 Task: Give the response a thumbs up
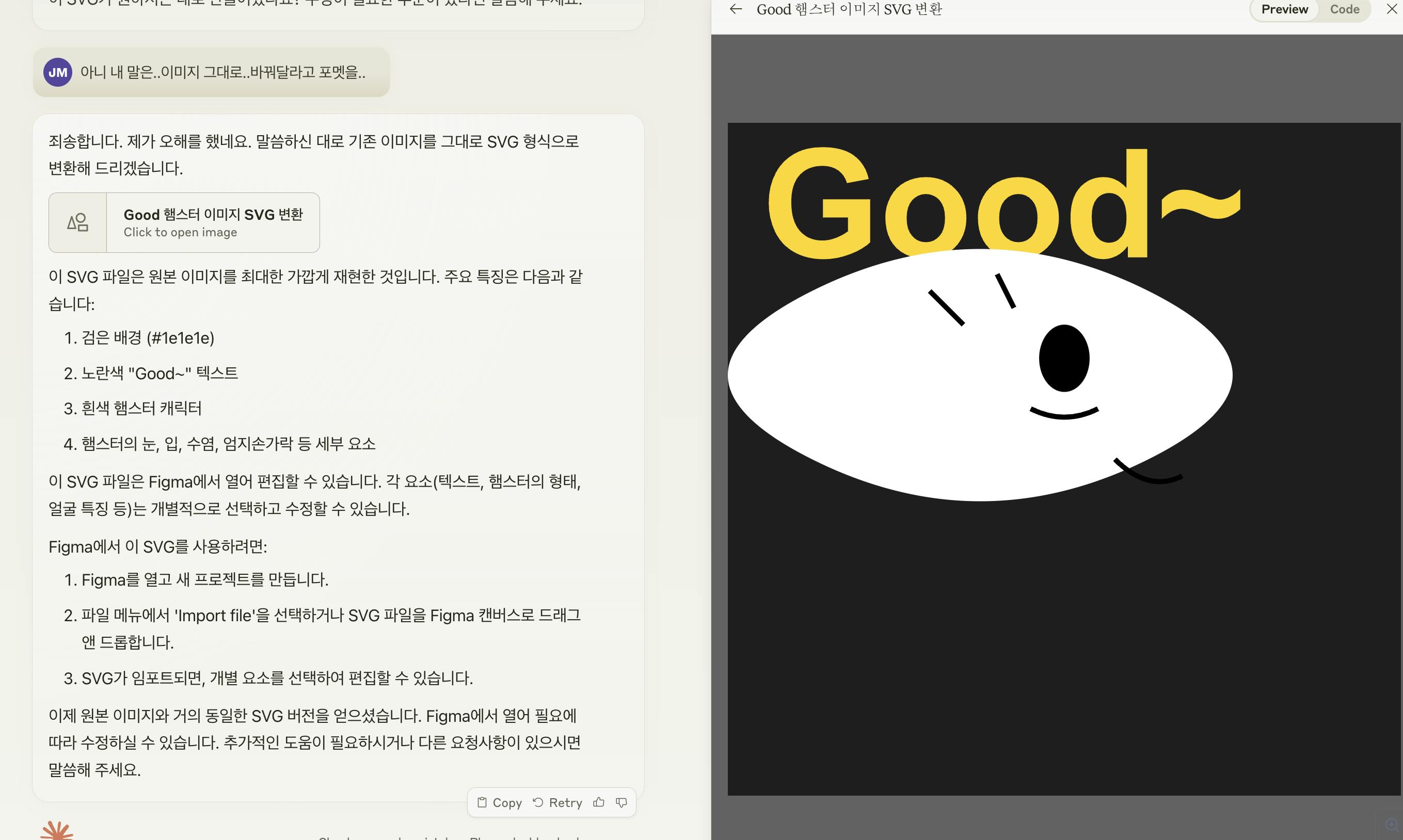598,803
